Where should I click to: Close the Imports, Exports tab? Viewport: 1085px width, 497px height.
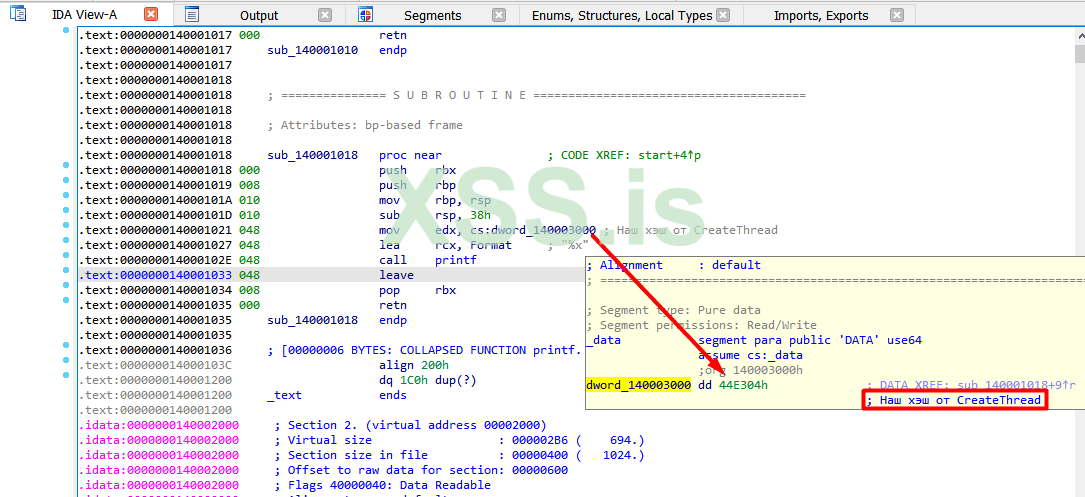[x=897, y=15]
